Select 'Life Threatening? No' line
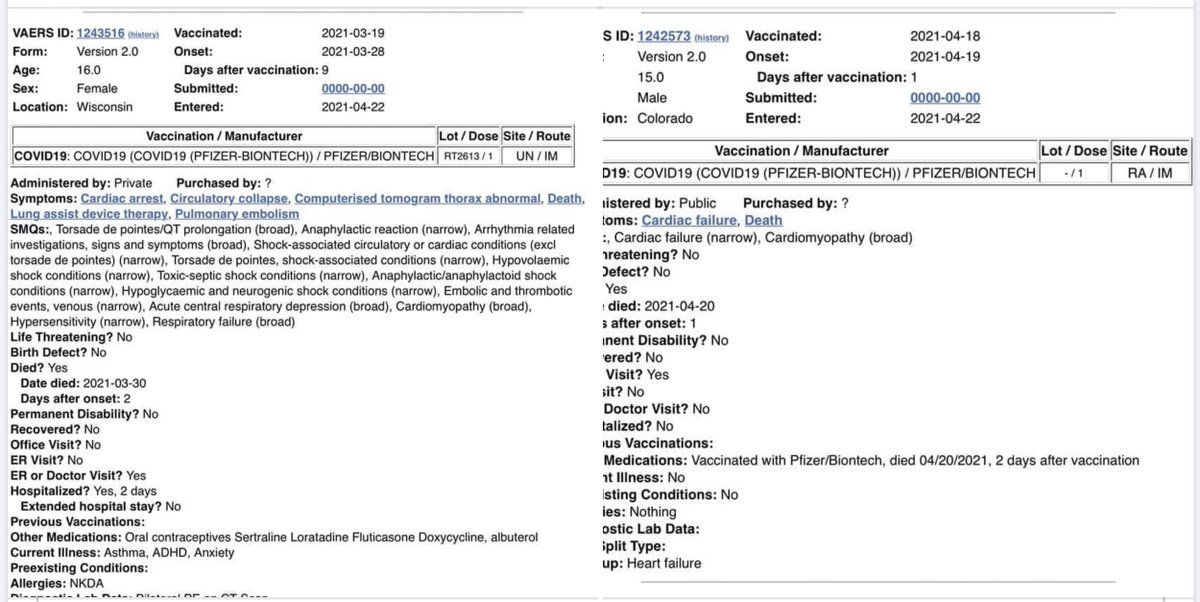 pyautogui.click(x=71, y=337)
